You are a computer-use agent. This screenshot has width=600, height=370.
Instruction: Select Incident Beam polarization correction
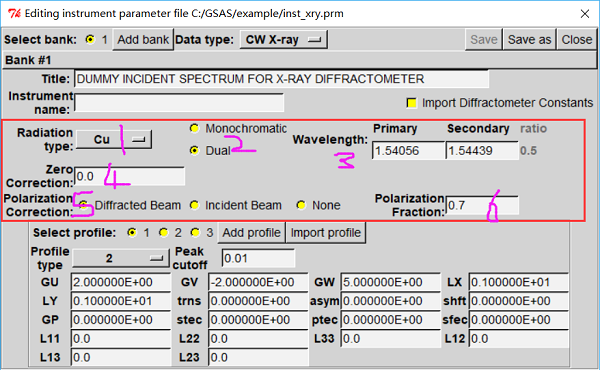(x=194, y=205)
